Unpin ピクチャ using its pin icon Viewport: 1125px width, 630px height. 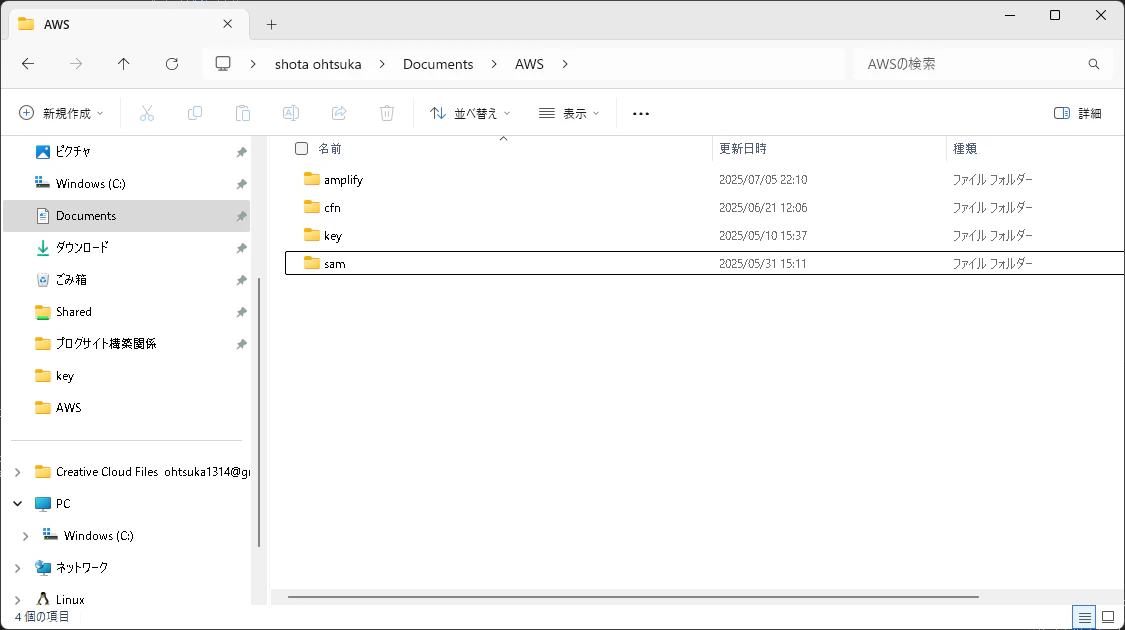click(241, 152)
